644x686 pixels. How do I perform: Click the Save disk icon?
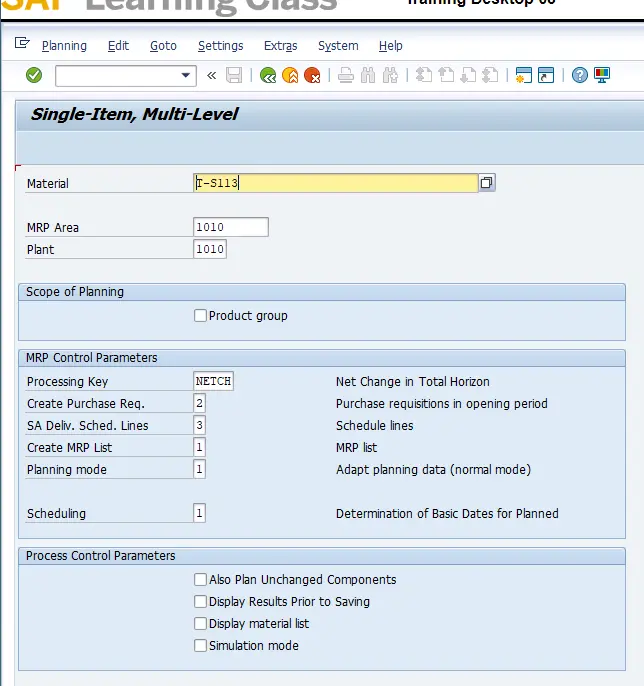(x=234, y=75)
